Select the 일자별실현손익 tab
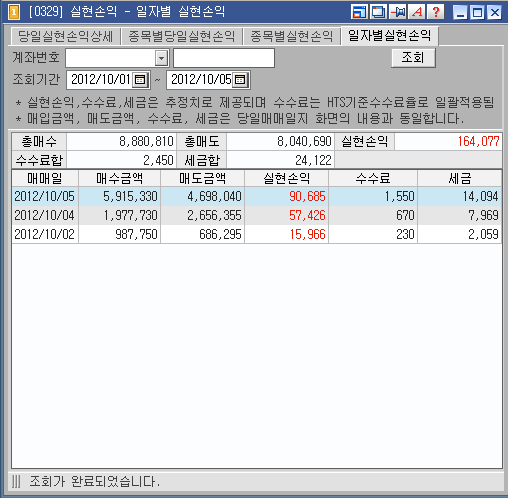 389,35
